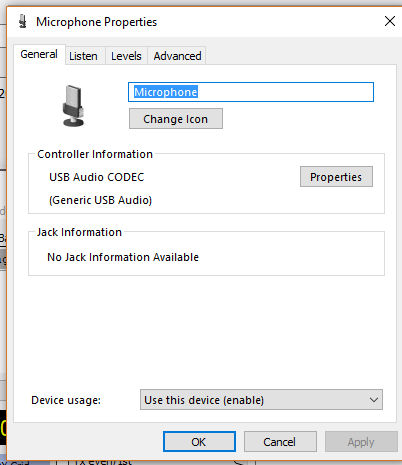This screenshot has width=402, height=465.
Task: Open the Device usage combo box
Action: point(261,399)
